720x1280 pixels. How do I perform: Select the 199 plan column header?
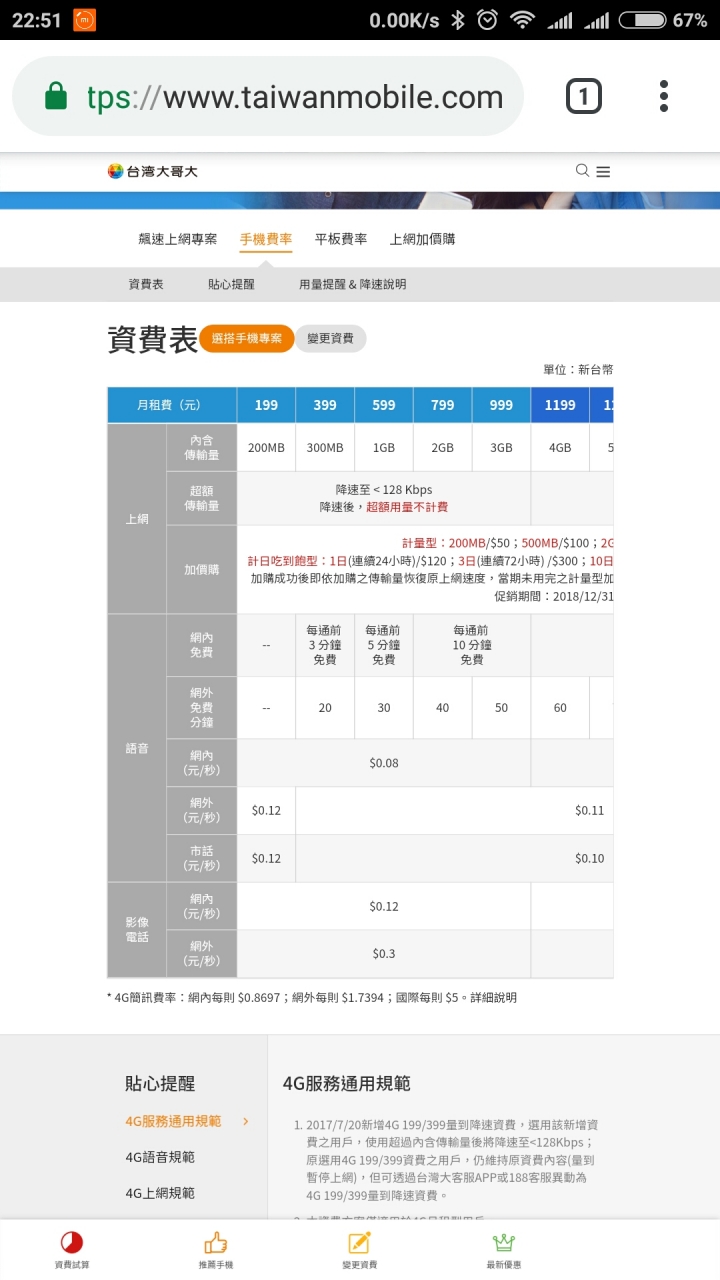tap(266, 405)
